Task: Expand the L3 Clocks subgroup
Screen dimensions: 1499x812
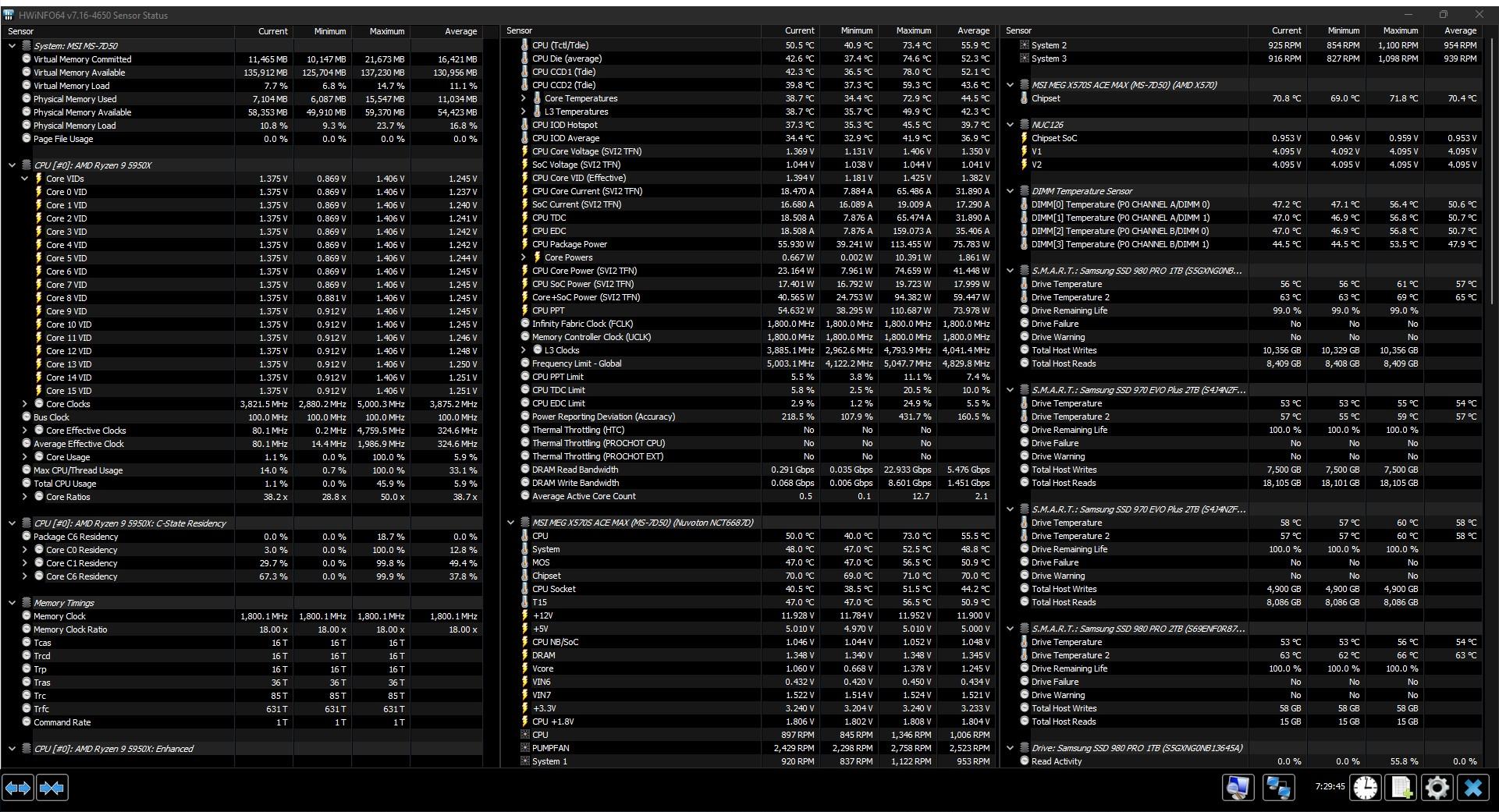Action: 524,350
